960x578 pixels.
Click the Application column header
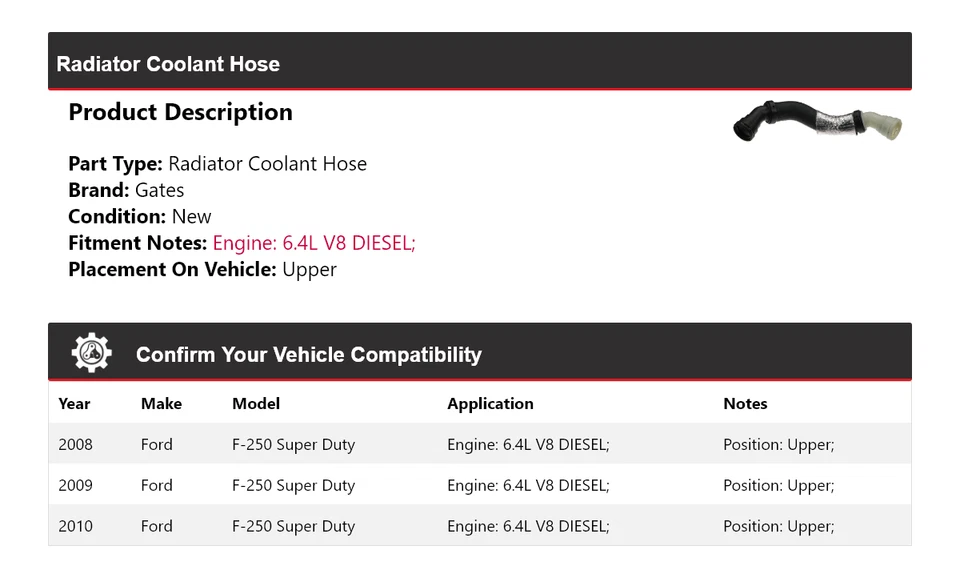click(490, 404)
